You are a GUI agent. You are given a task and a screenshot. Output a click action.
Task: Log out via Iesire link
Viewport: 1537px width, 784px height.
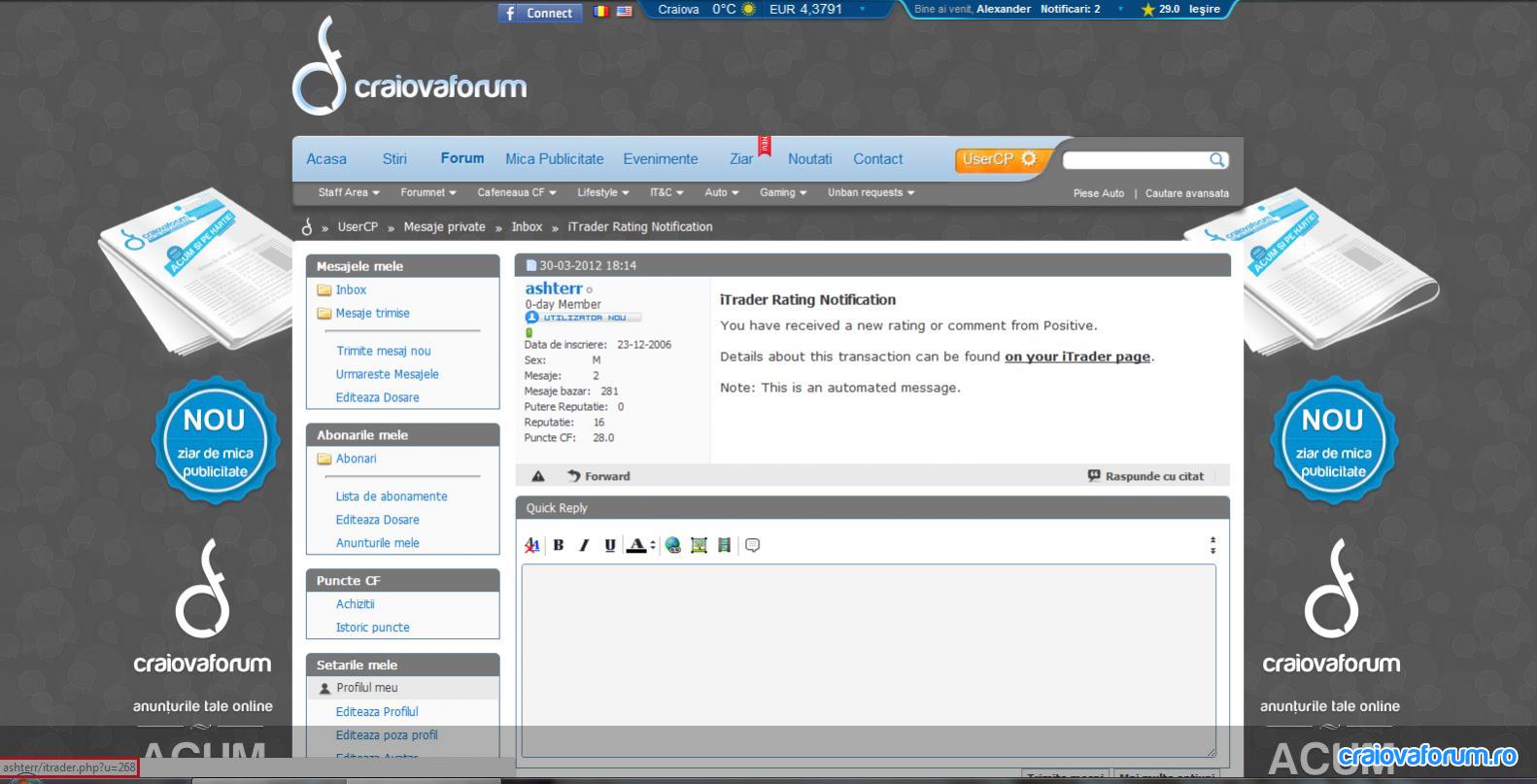click(x=1205, y=9)
